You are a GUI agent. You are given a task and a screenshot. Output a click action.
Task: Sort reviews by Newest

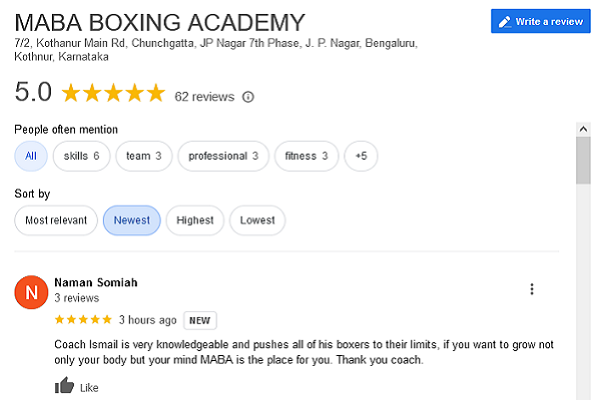pos(132,220)
